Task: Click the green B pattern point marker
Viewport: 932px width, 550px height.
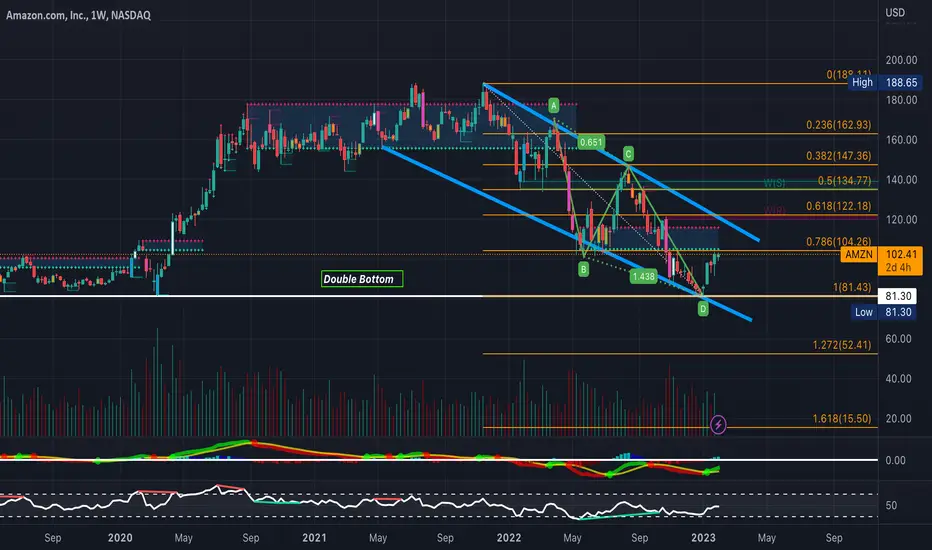Action: click(584, 269)
